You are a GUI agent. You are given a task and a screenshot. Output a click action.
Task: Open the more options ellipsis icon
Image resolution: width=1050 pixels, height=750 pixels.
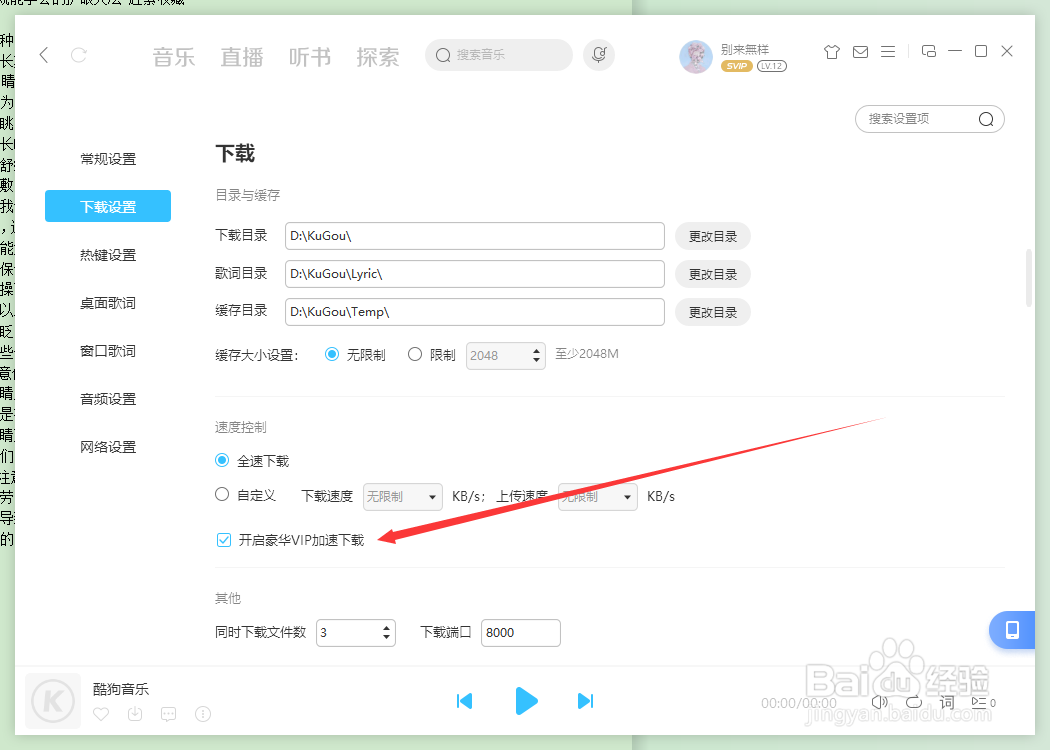click(203, 714)
